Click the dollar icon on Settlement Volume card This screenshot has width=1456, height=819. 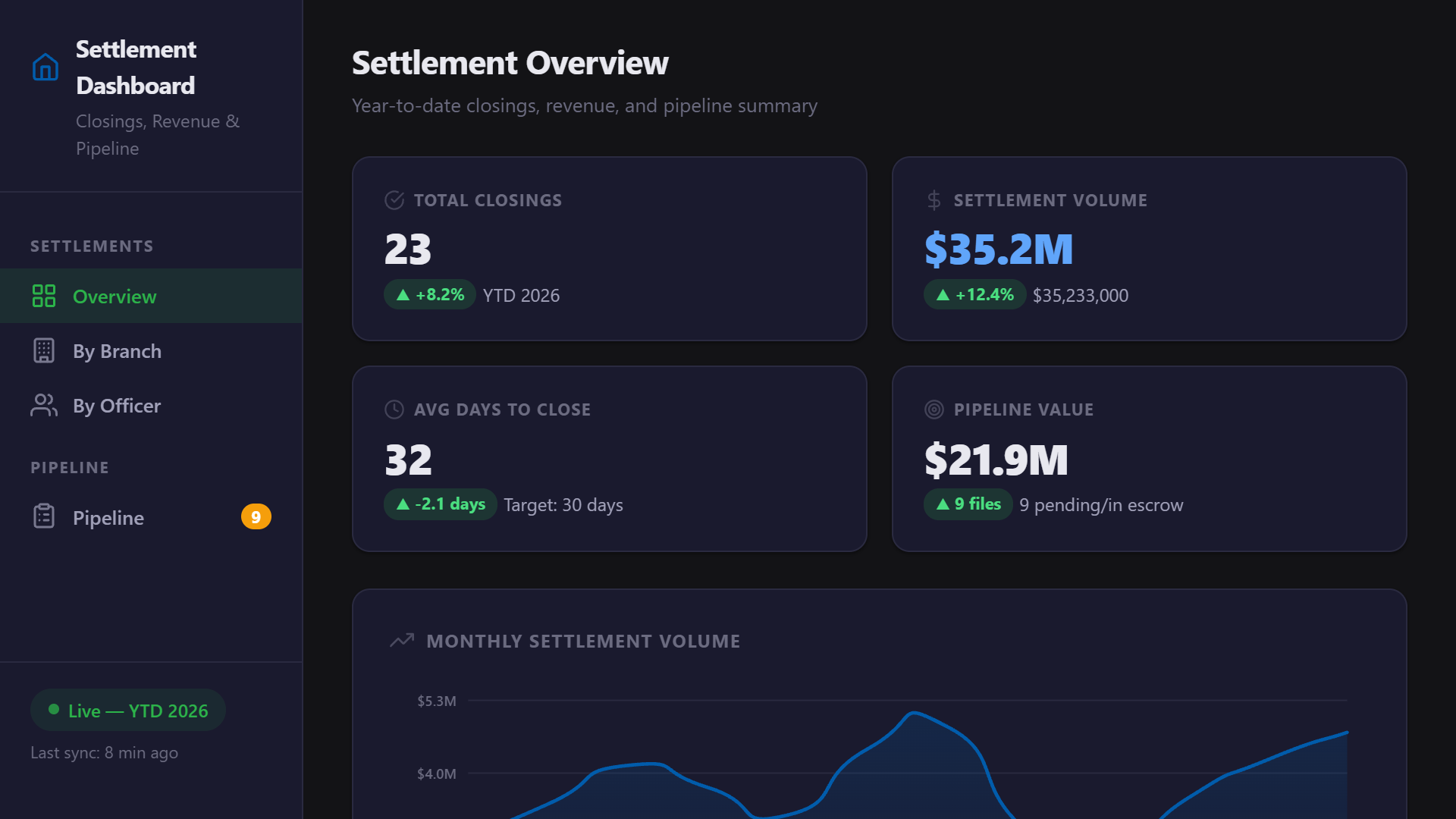click(934, 200)
